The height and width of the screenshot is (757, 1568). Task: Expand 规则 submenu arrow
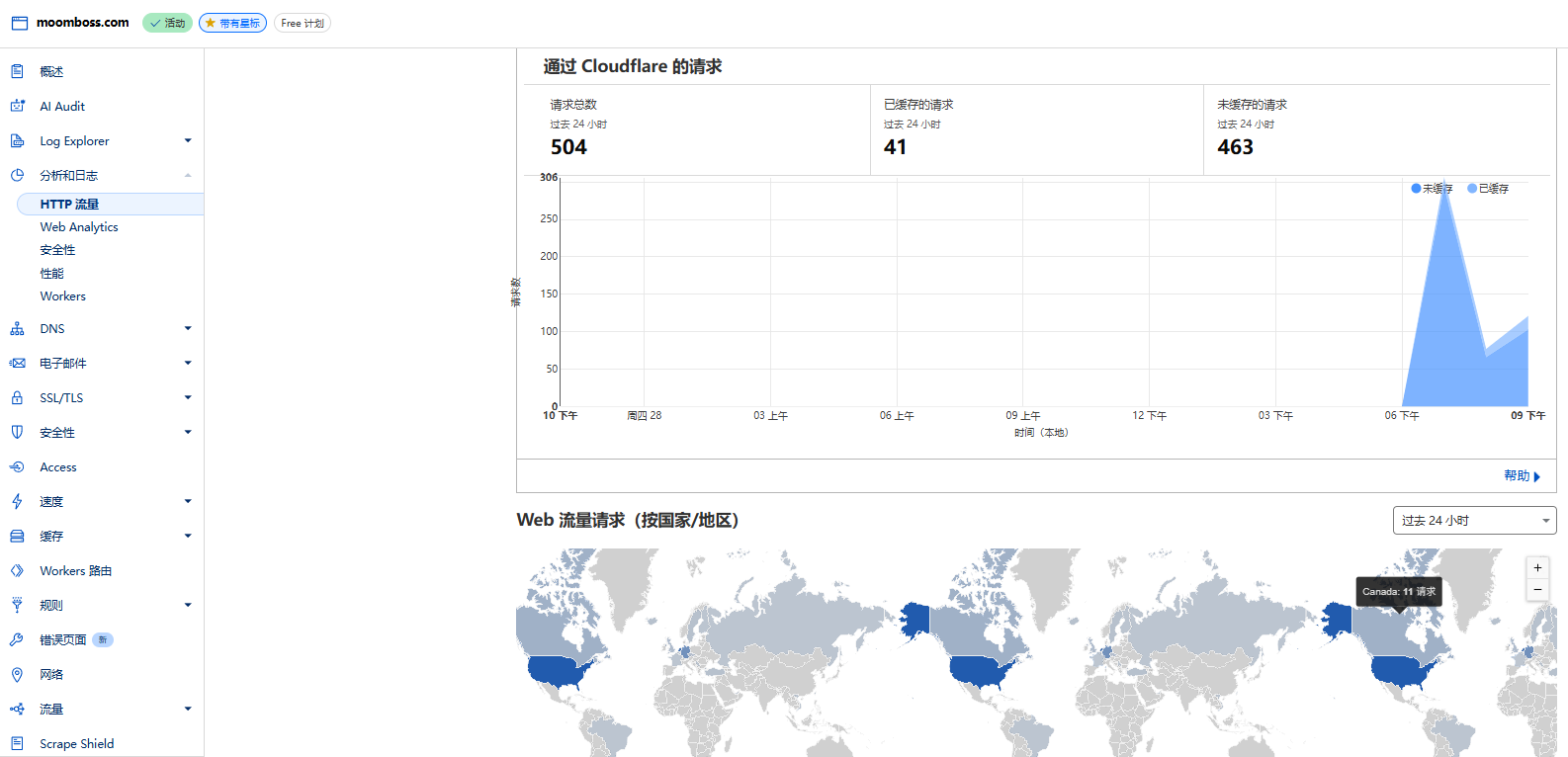[188, 605]
